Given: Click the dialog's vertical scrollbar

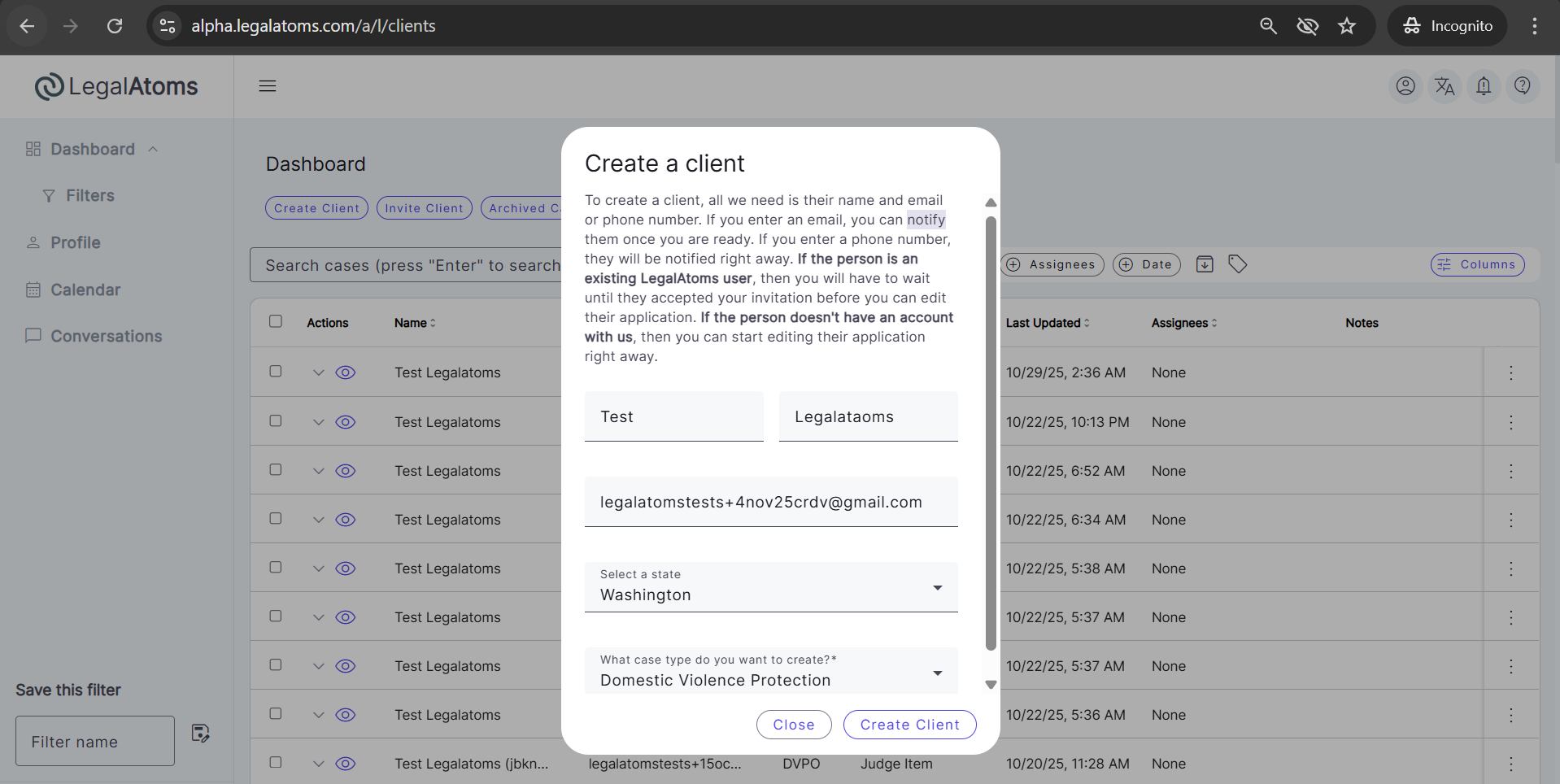Looking at the screenshot, I should click(x=991, y=431).
